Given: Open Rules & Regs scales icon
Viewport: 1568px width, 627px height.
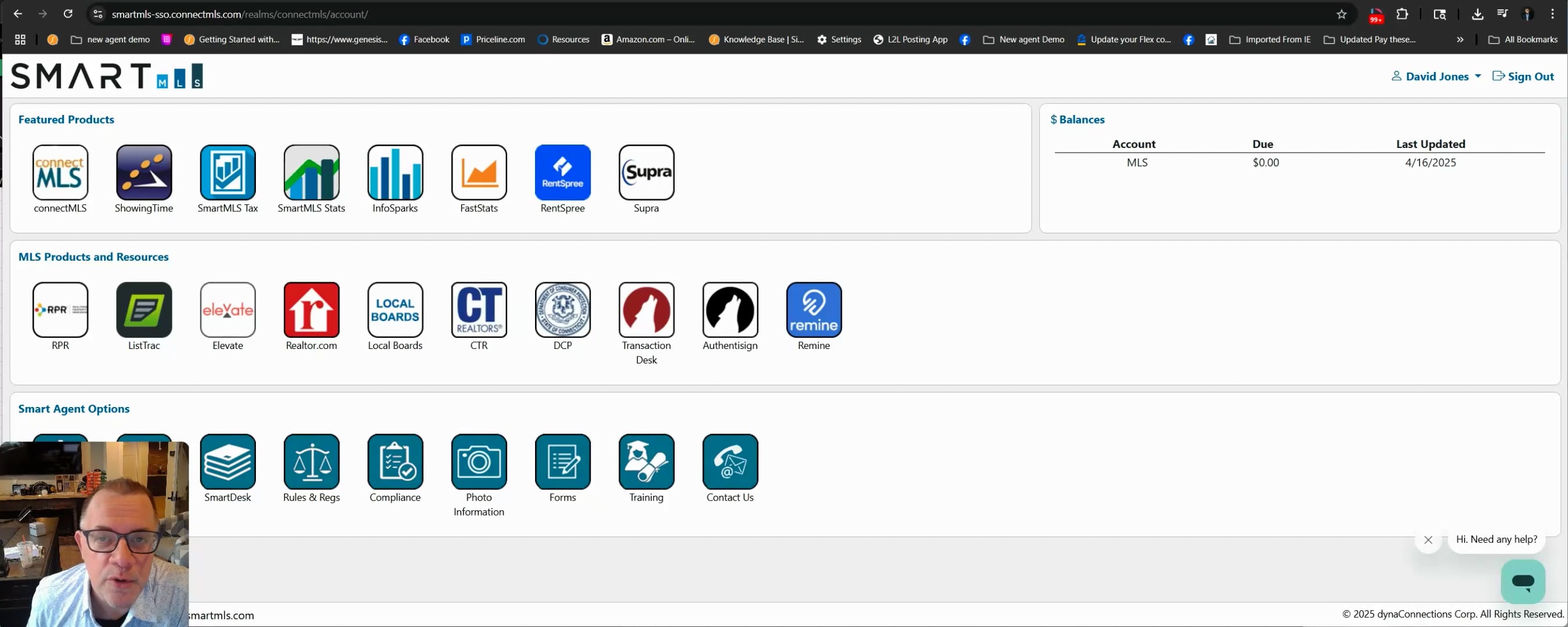Looking at the screenshot, I should point(311,462).
